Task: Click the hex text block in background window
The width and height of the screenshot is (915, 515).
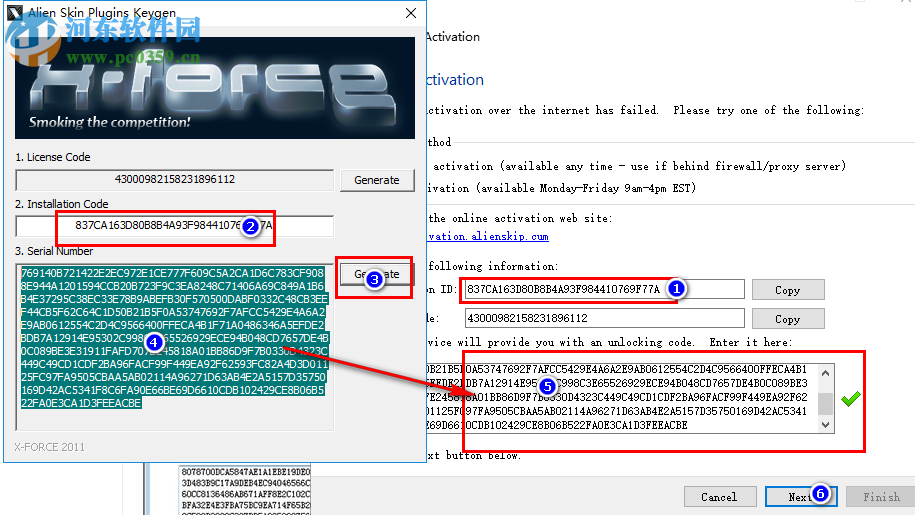Action: coord(246,489)
